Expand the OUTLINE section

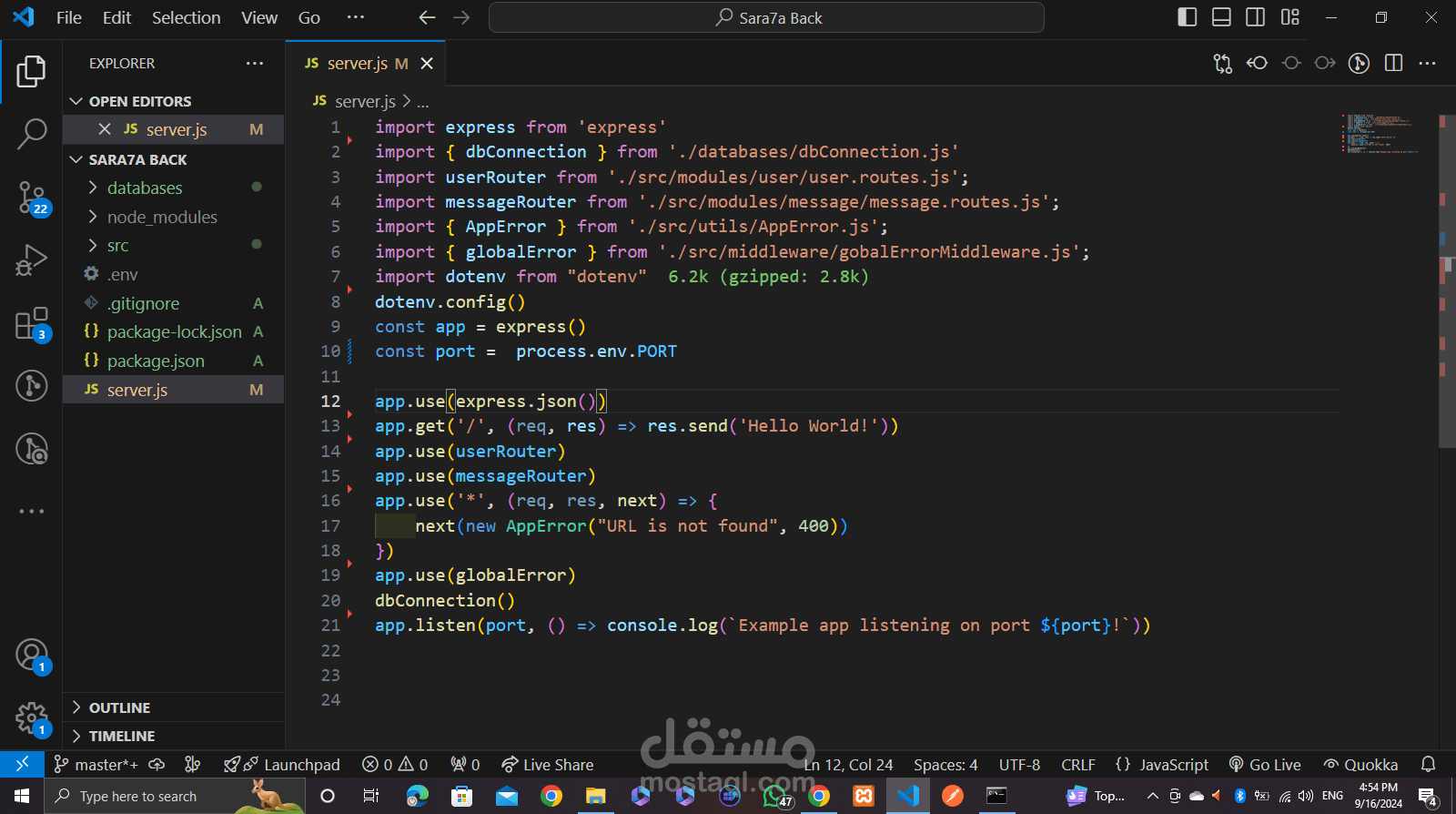pos(119,707)
